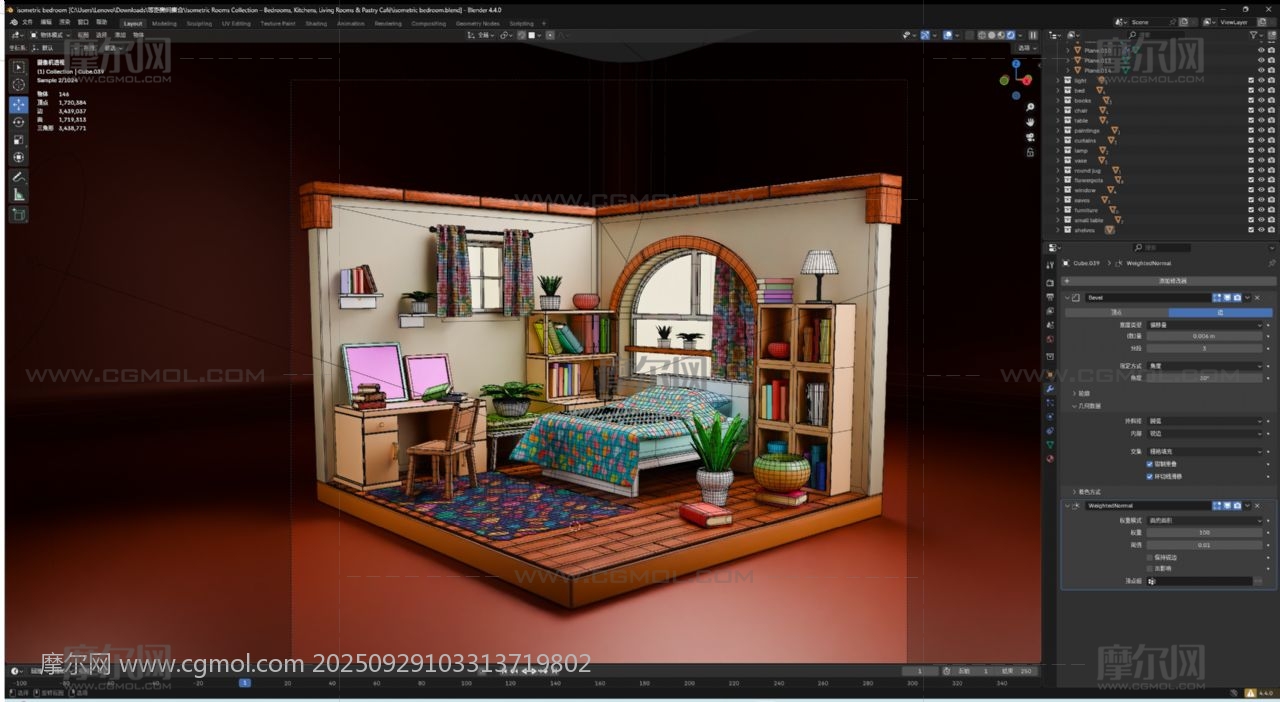Image resolution: width=1280 pixels, height=702 pixels.
Task: Open the Shading workspace tab
Action: click(x=316, y=23)
